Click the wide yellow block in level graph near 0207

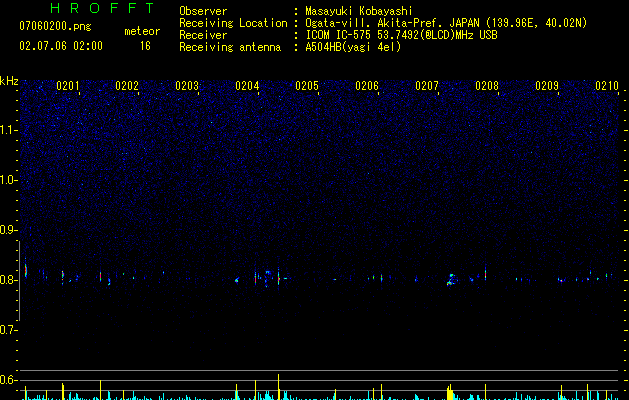click(450, 393)
